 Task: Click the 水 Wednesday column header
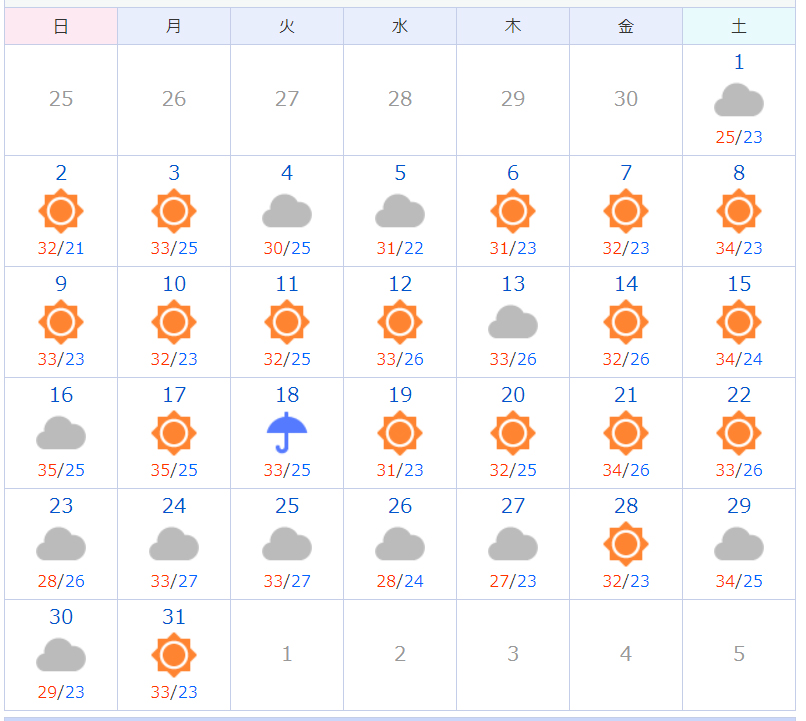400,26
